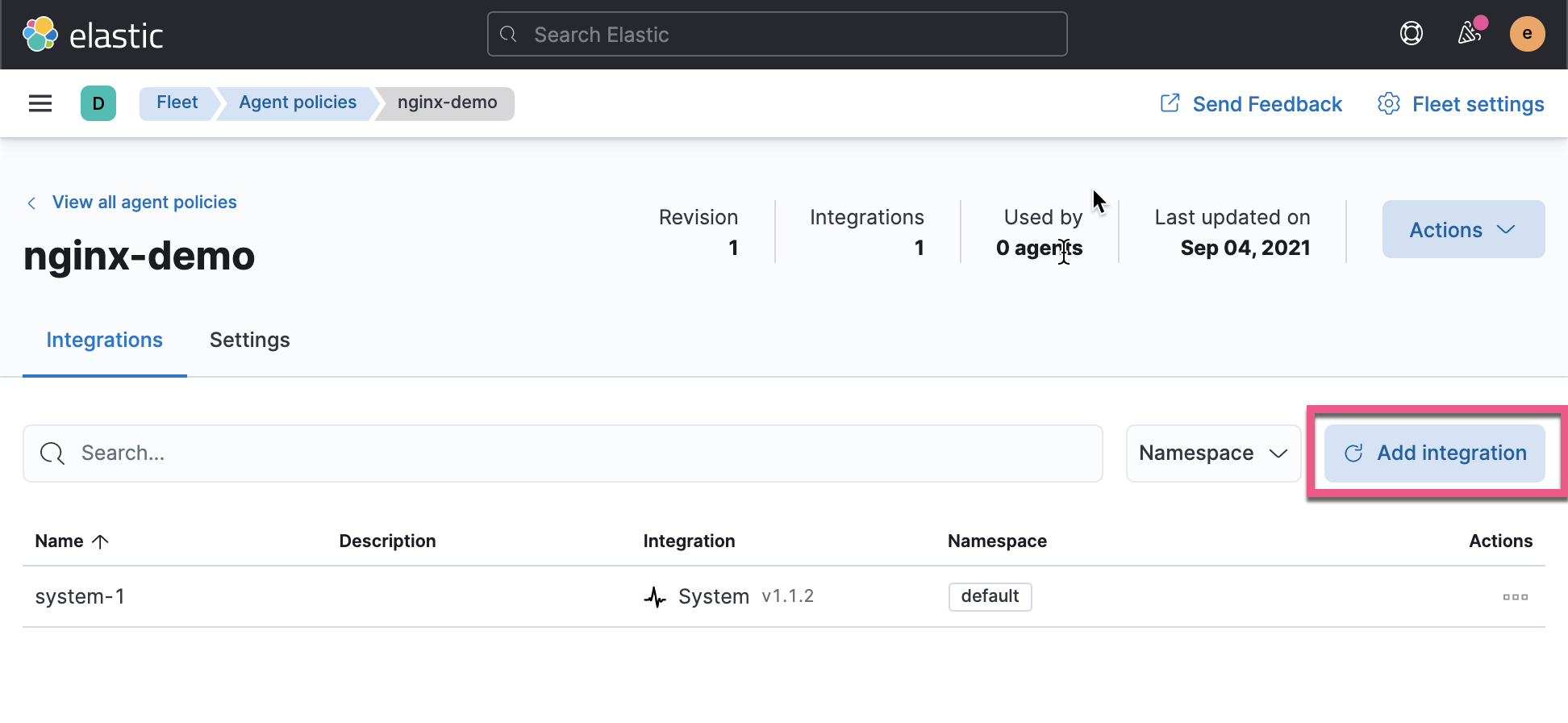Screen dimensions: 1568x723
Task: Click the Elastic logo
Action: [x=93, y=35]
